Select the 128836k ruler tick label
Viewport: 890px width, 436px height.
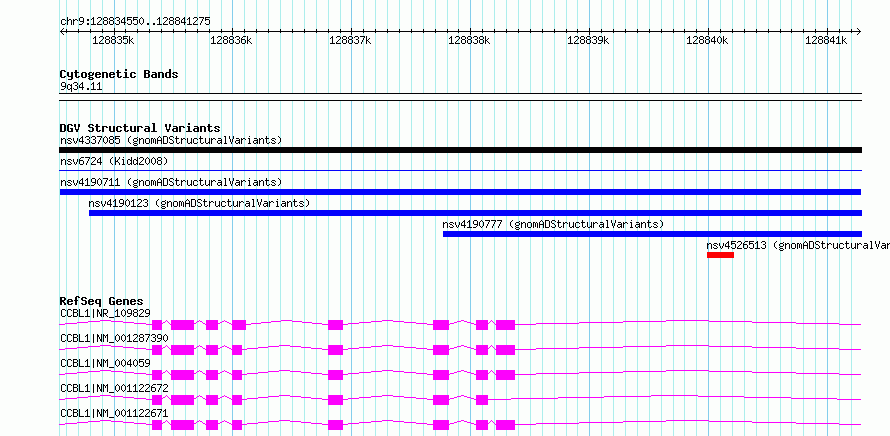tap(231, 40)
